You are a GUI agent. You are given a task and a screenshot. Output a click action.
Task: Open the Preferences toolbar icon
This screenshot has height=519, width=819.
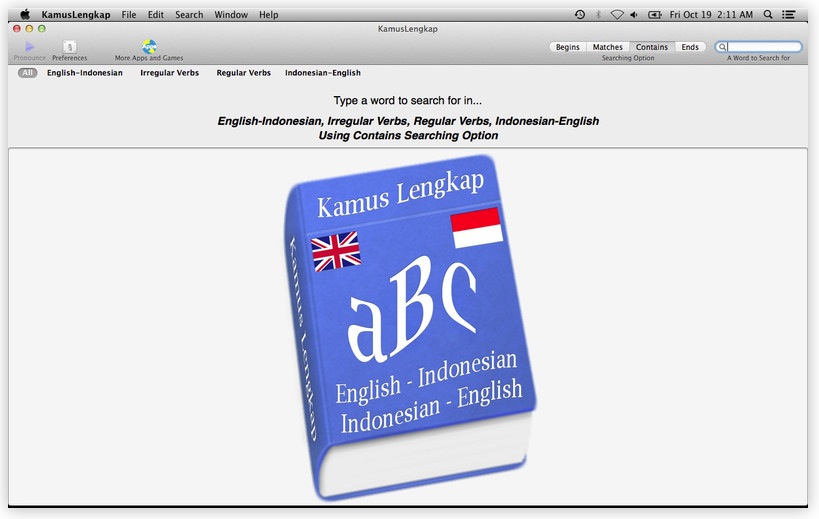[x=69, y=46]
